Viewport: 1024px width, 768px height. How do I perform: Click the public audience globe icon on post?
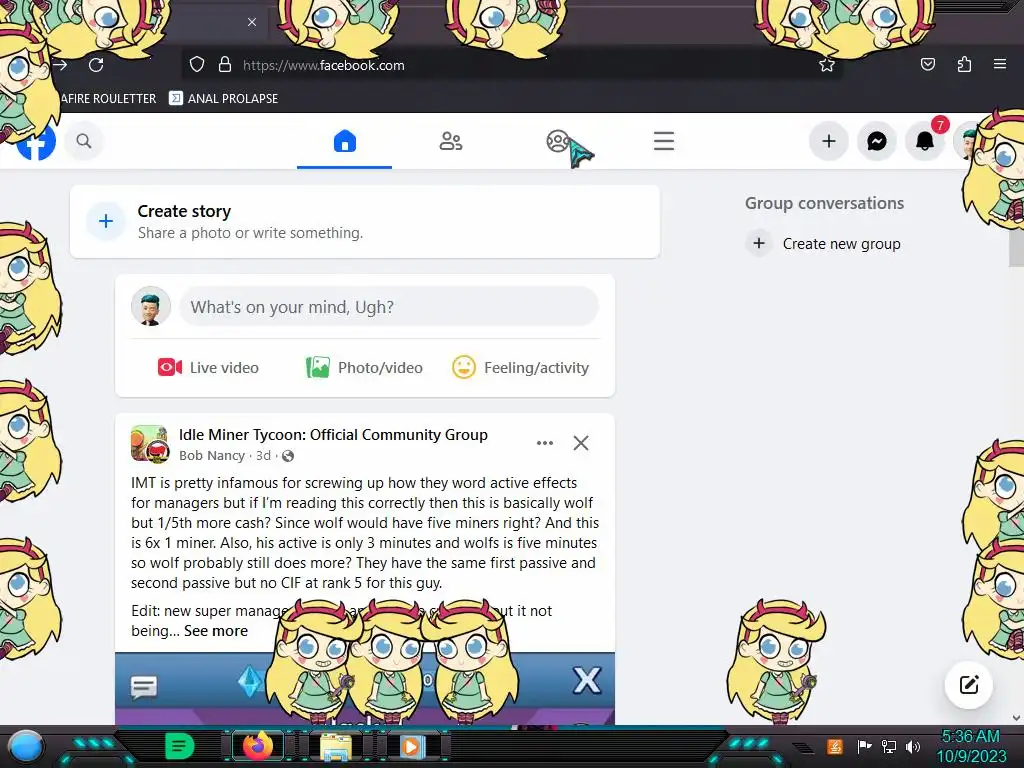(287, 456)
